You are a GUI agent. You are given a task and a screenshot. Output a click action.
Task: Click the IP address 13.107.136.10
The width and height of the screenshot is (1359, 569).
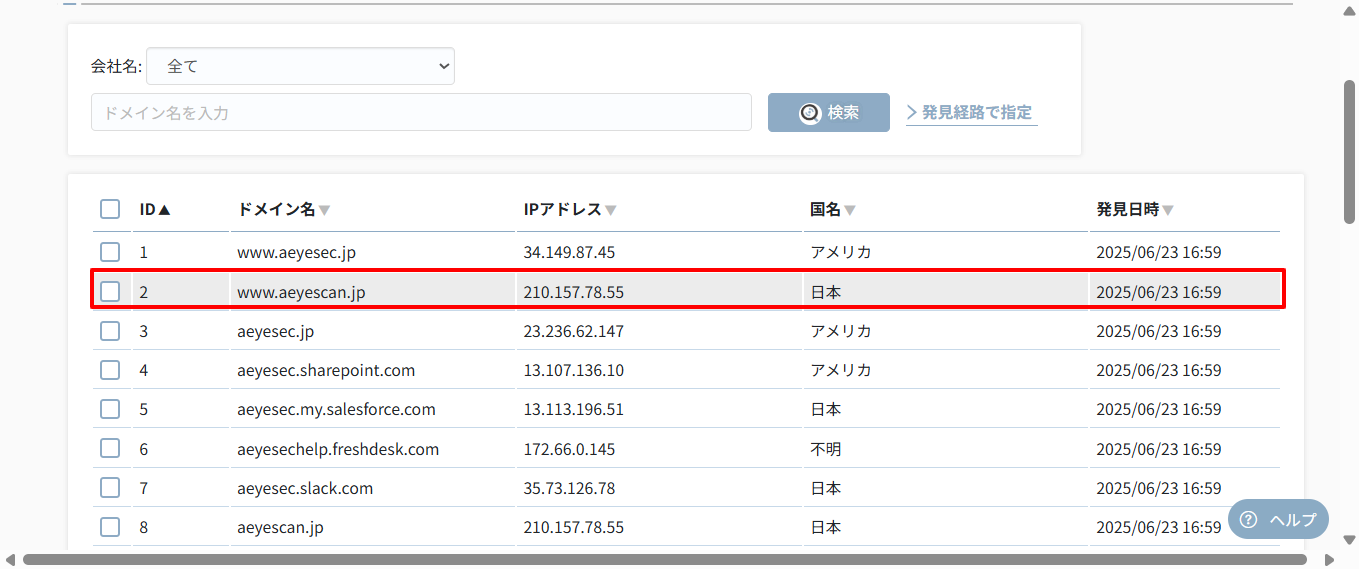point(573,370)
